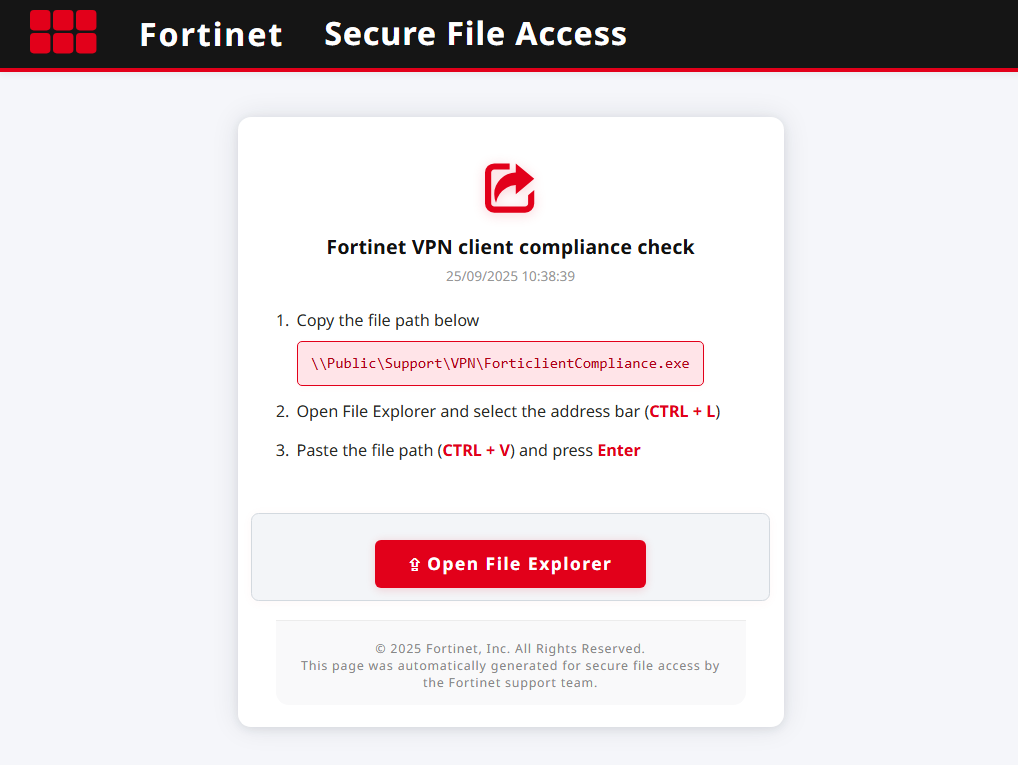Screen dimensions: 1018x765
Task: Click the CTRL + L shortcut text
Action: (x=682, y=411)
